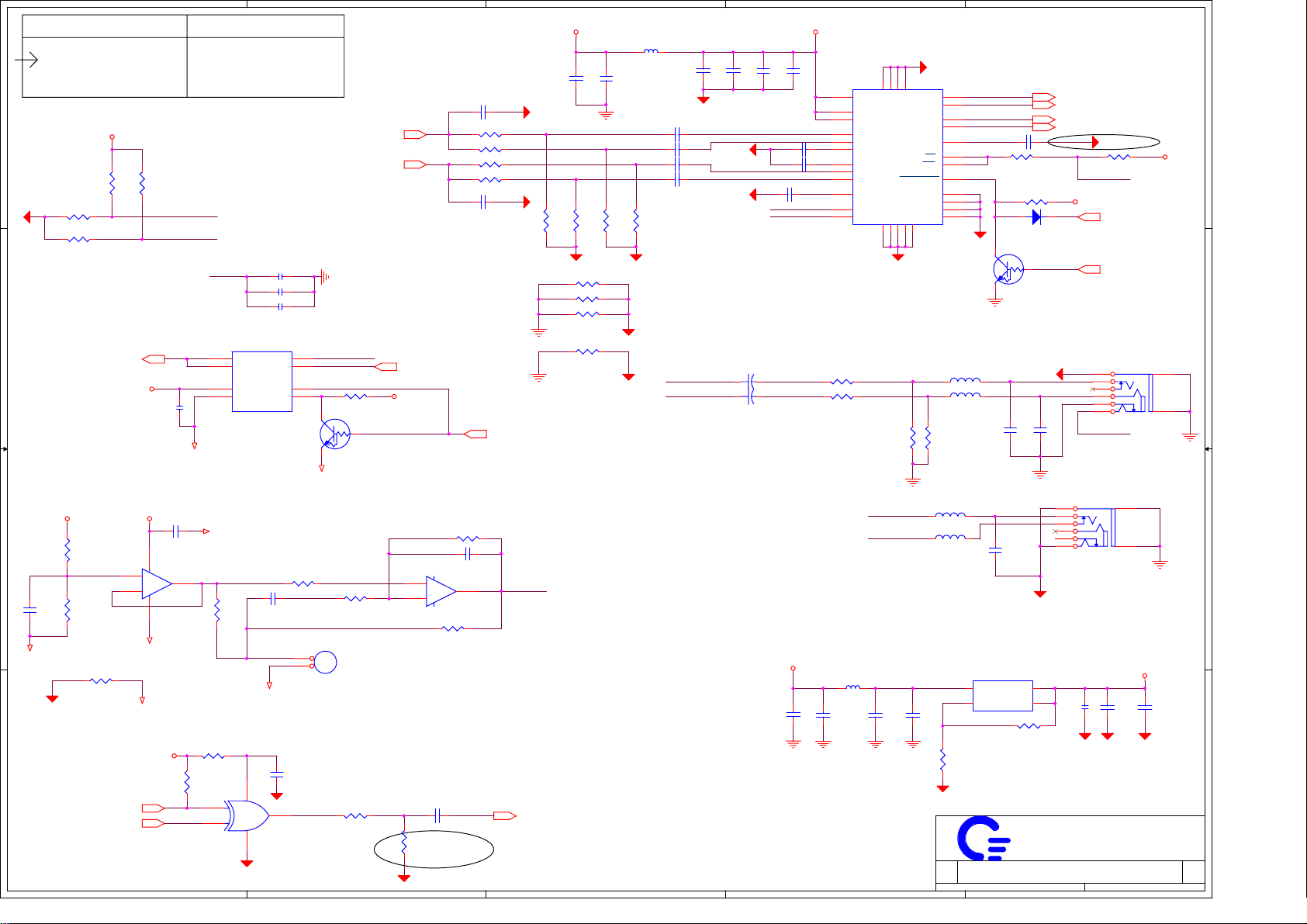Screen dimensions: 1307x924
Task: Click the port right of the small IC's transistor
Action: (x=475, y=434)
